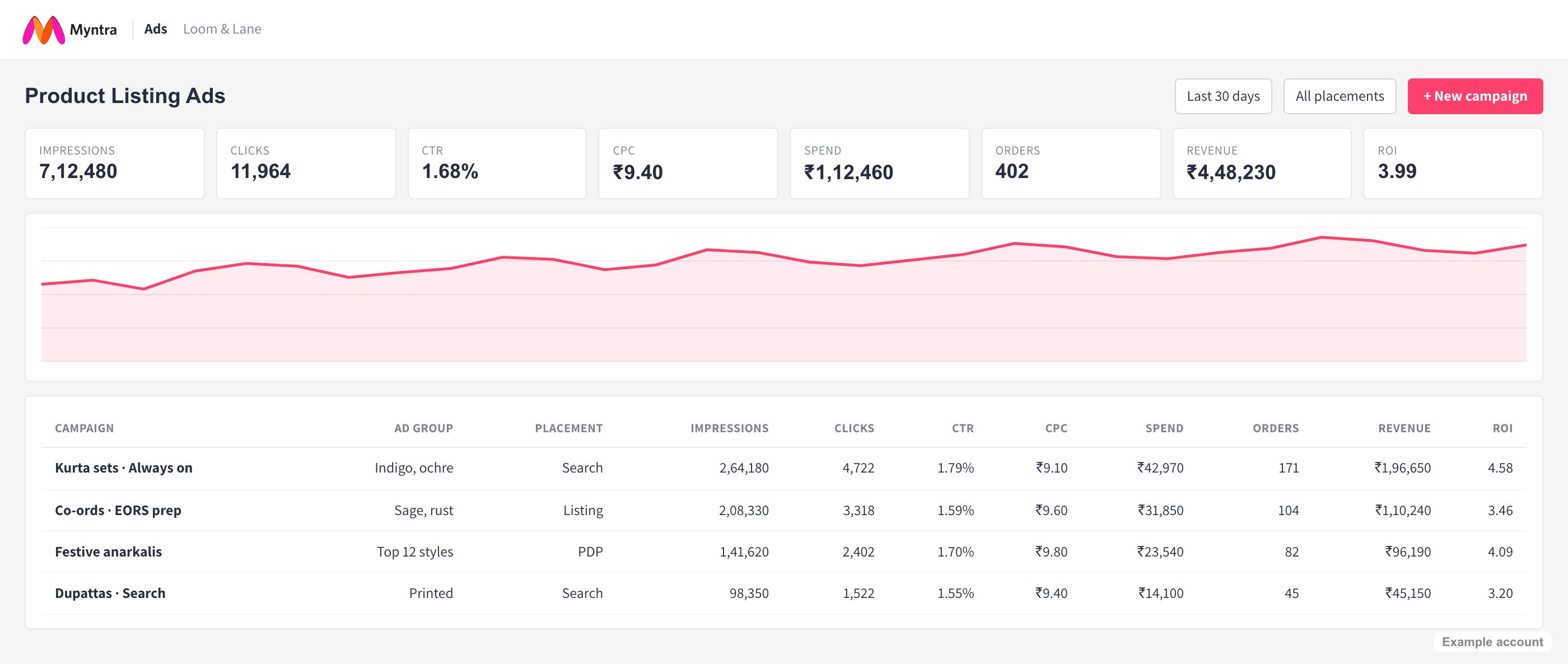Sort table by Spend column header
Image resolution: width=1568 pixels, height=664 pixels.
(1164, 428)
